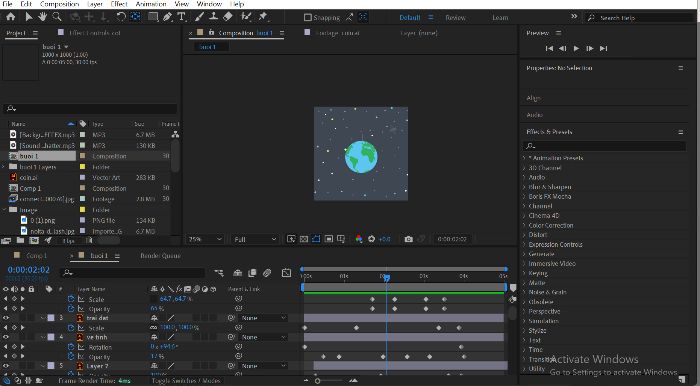The width and height of the screenshot is (700, 386).
Task: Expand the Distort effects category
Action: click(525, 235)
